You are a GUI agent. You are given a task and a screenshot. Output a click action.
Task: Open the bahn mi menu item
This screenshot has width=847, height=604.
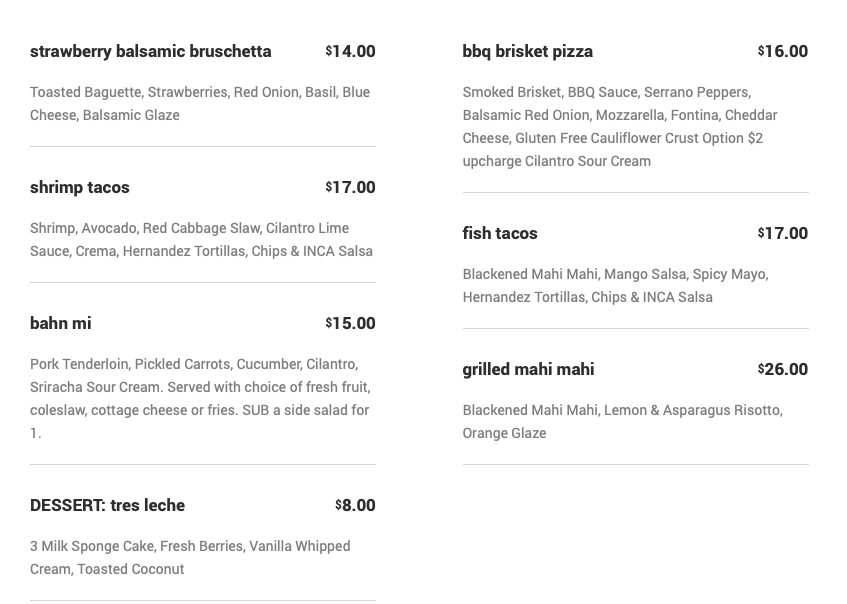point(61,323)
